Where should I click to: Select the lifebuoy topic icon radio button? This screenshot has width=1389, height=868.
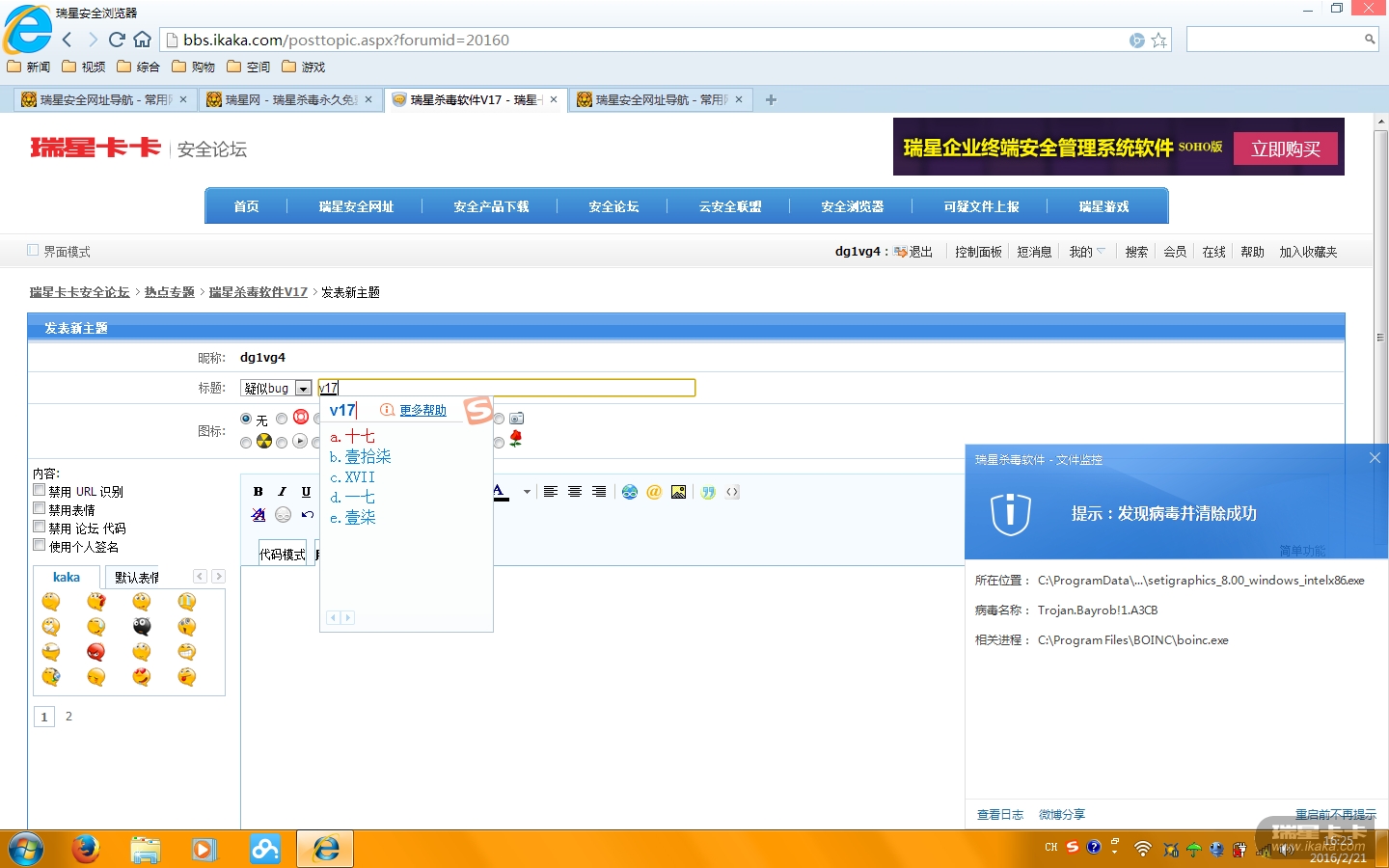(282, 419)
